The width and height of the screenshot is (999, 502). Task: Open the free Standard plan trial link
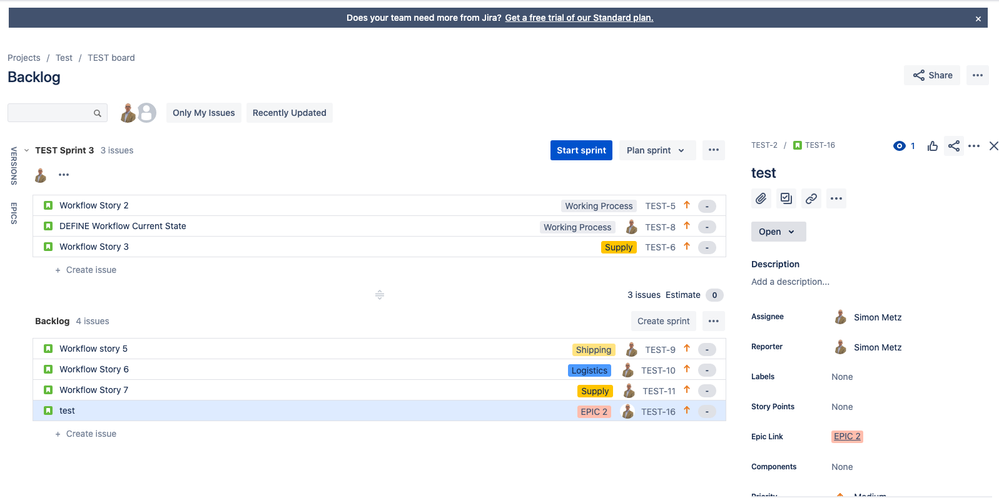[x=579, y=18]
